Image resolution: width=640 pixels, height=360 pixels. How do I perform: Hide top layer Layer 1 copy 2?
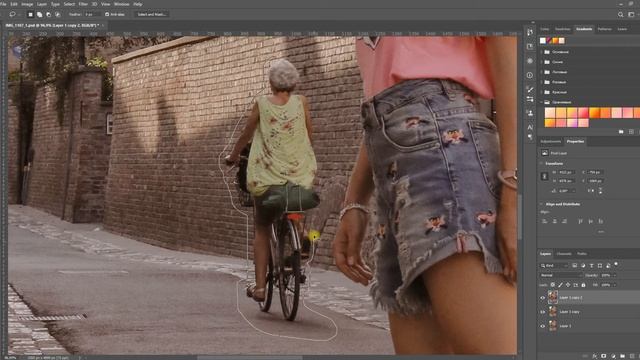[542, 298]
